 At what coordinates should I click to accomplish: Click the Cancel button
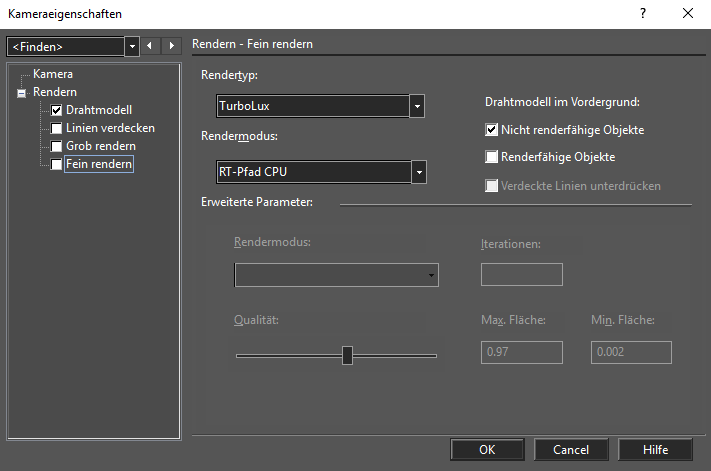pos(571,450)
